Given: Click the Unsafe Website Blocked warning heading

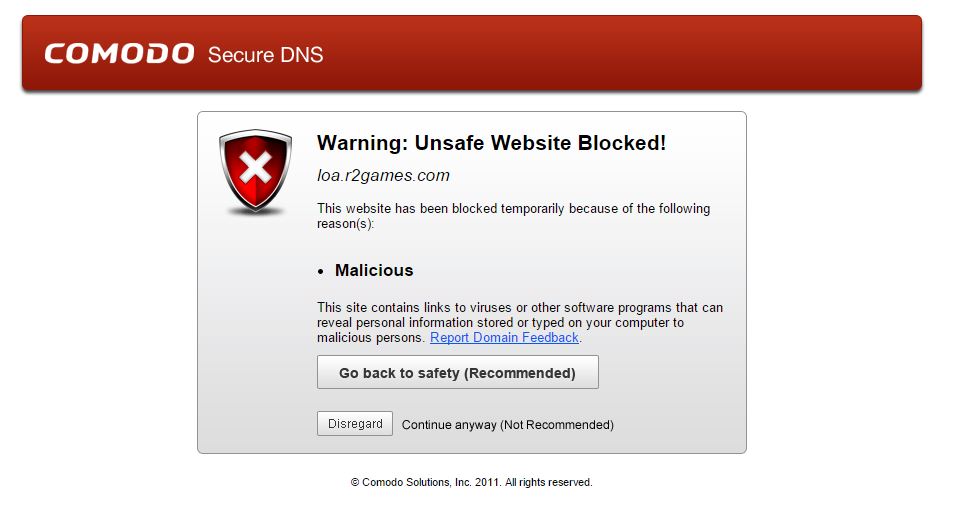Looking at the screenshot, I should tap(491, 143).
